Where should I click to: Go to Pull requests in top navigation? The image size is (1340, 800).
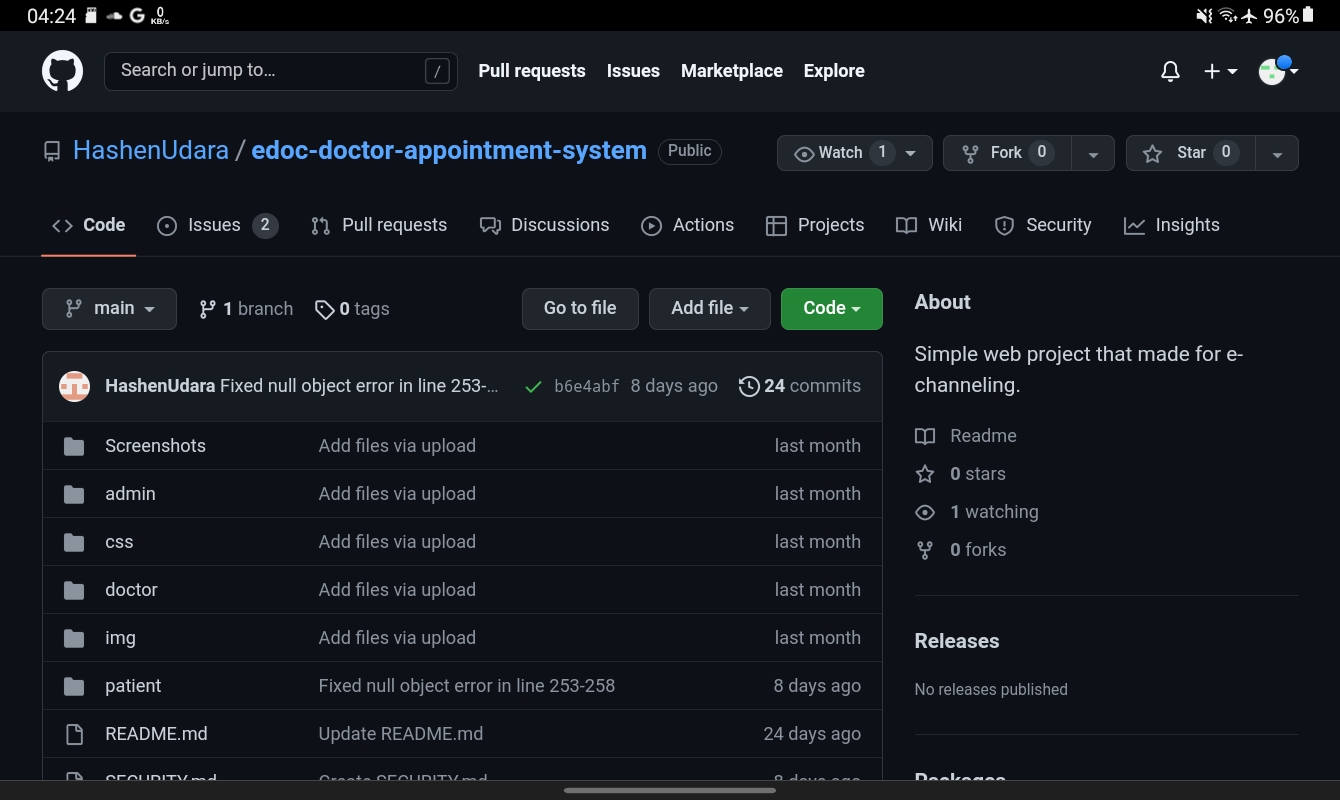[532, 71]
